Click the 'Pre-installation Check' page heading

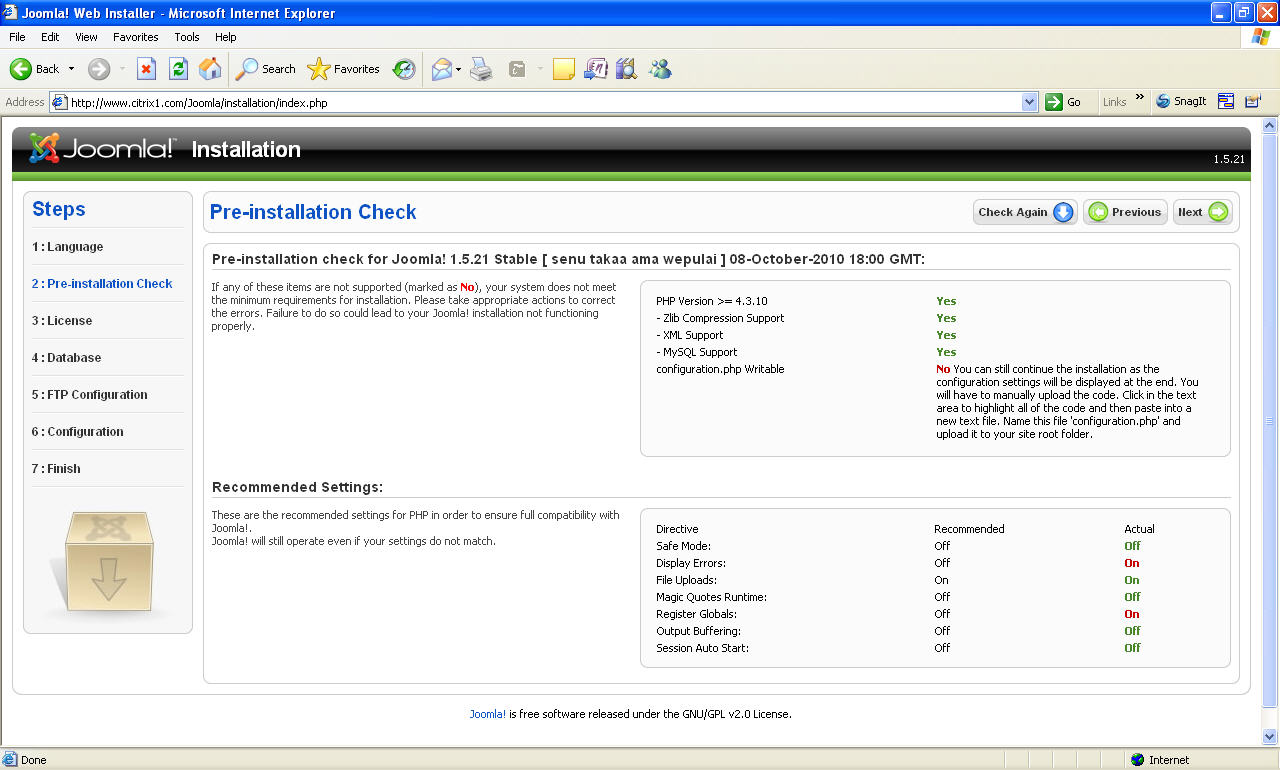pos(313,212)
